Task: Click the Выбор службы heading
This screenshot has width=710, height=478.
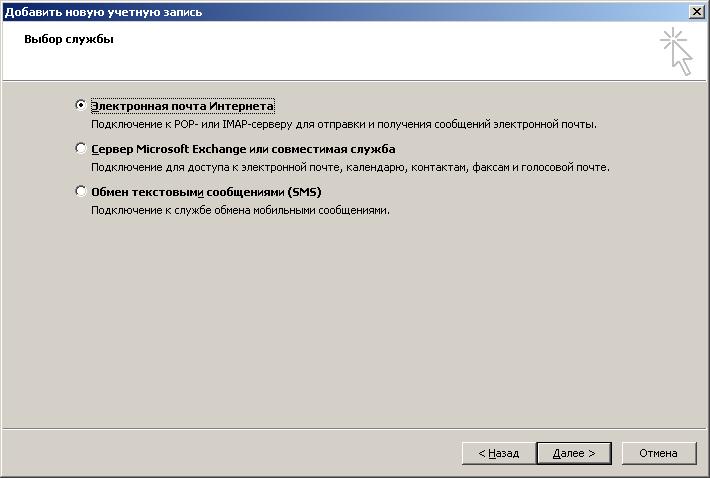Action: tap(69, 39)
